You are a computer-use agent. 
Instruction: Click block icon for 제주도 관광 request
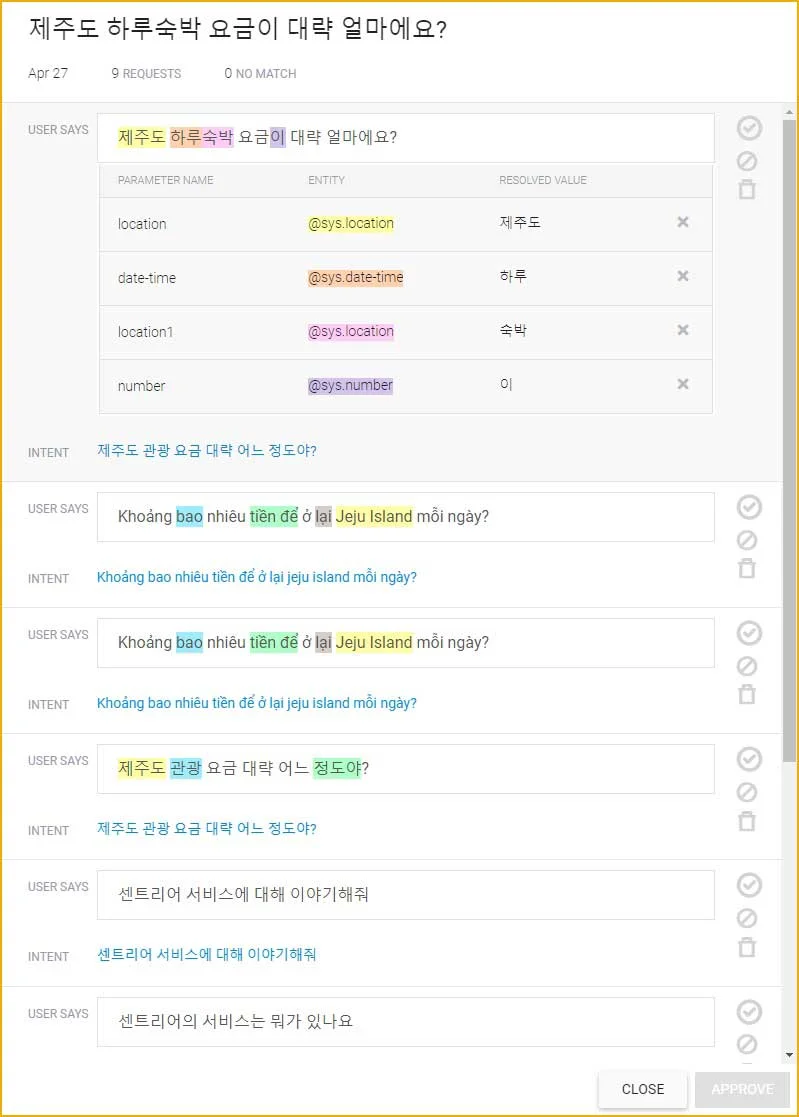click(x=747, y=792)
